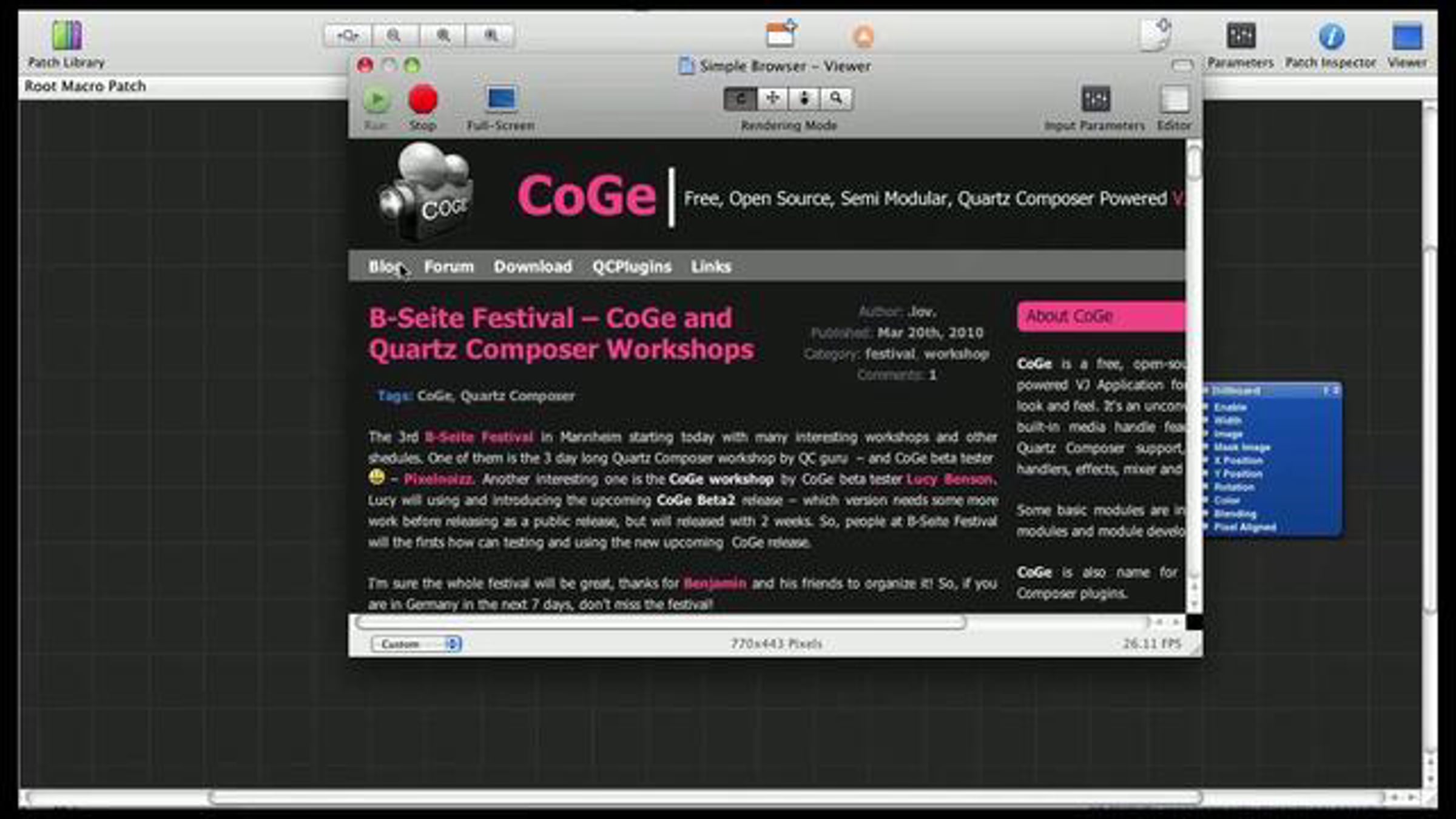Click the zoom-to-fit magnifier in the editor toolbar

click(491, 36)
